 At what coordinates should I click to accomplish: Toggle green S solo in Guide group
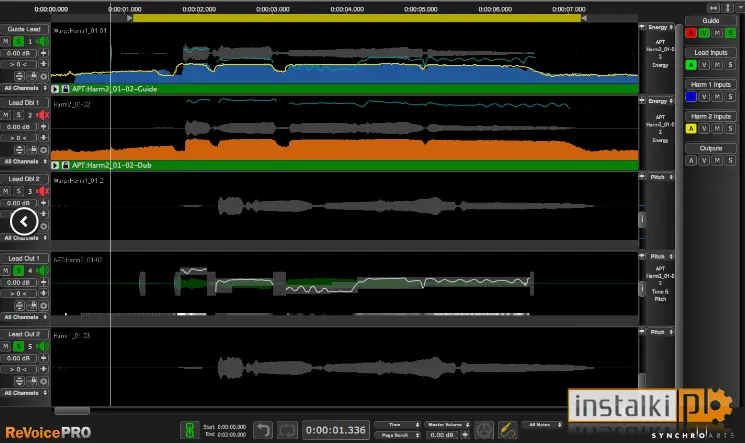point(730,33)
